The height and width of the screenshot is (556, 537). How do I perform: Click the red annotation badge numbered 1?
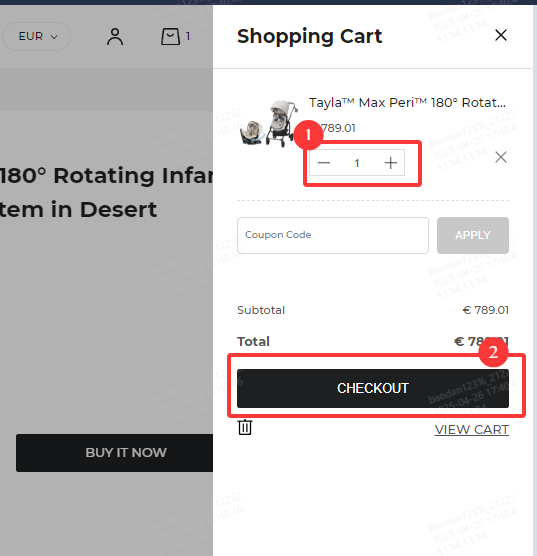pyautogui.click(x=308, y=135)
